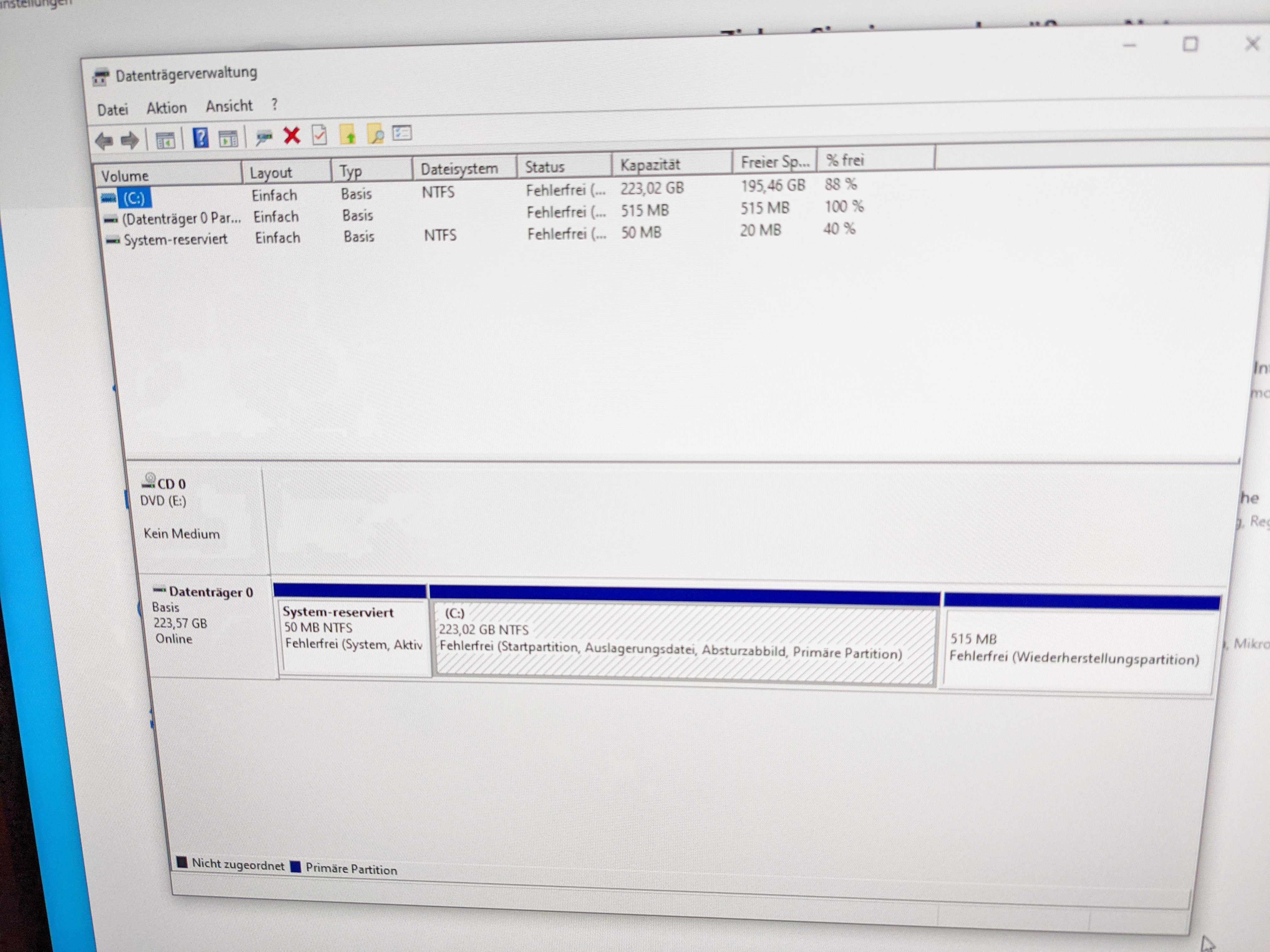
Task: Toggle the action pane toolbar icon
Action: click(228, 138)
